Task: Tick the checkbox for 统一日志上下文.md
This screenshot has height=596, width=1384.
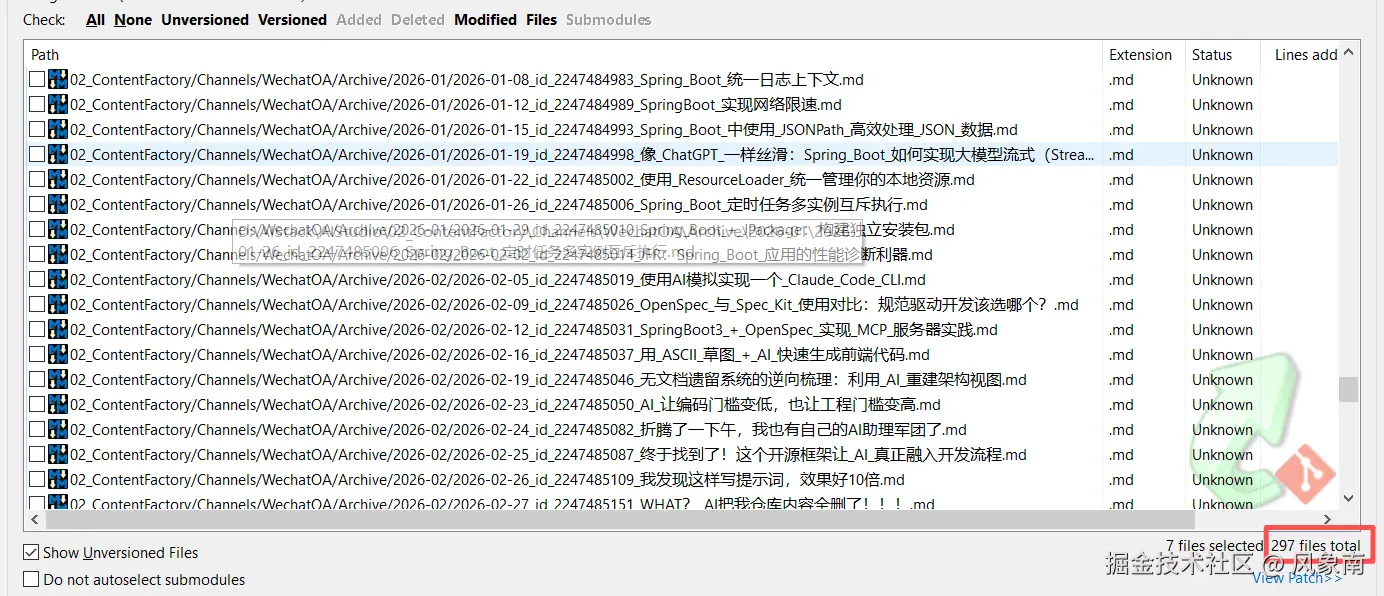Action: (37, 80)
